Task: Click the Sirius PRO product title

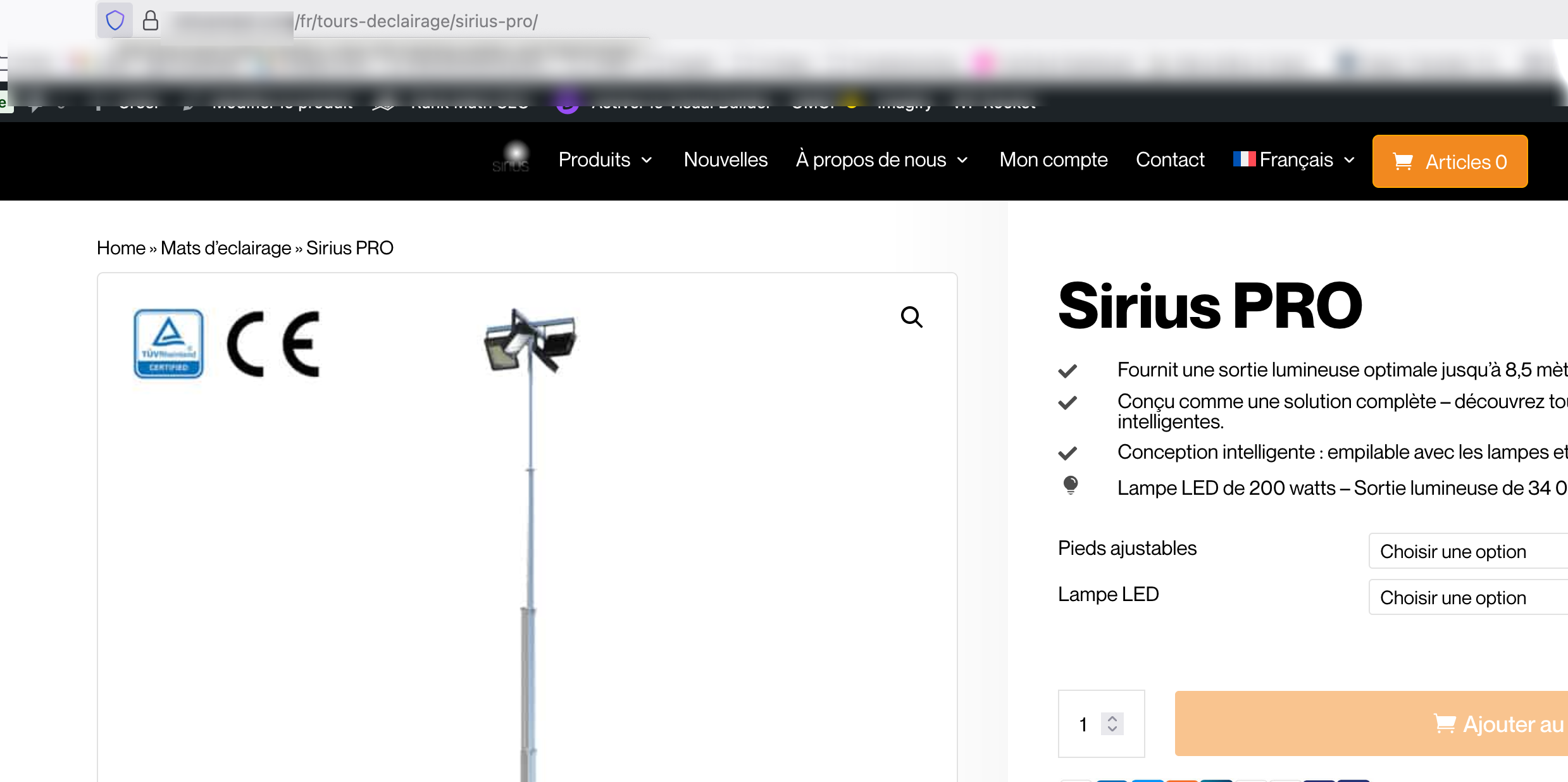Action: (x=1210, y=306)
